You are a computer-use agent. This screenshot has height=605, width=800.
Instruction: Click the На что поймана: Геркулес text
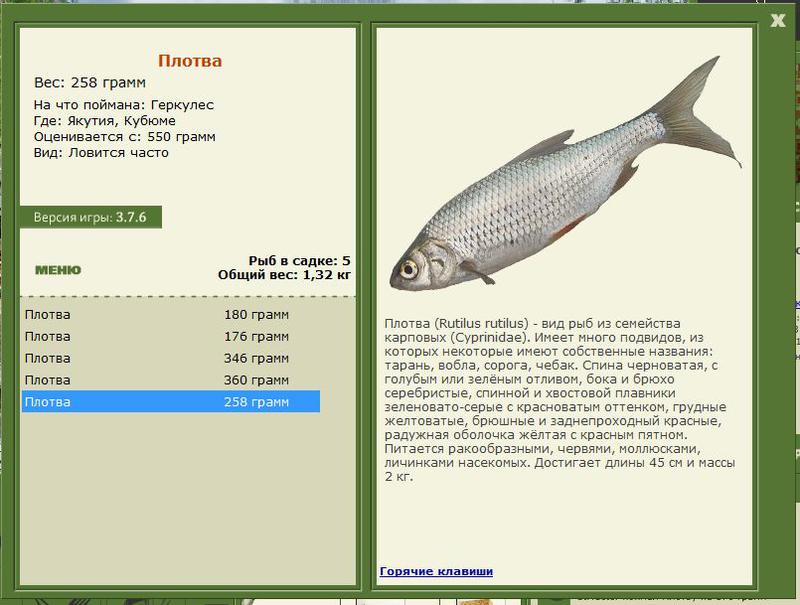[x=123, y=105]
